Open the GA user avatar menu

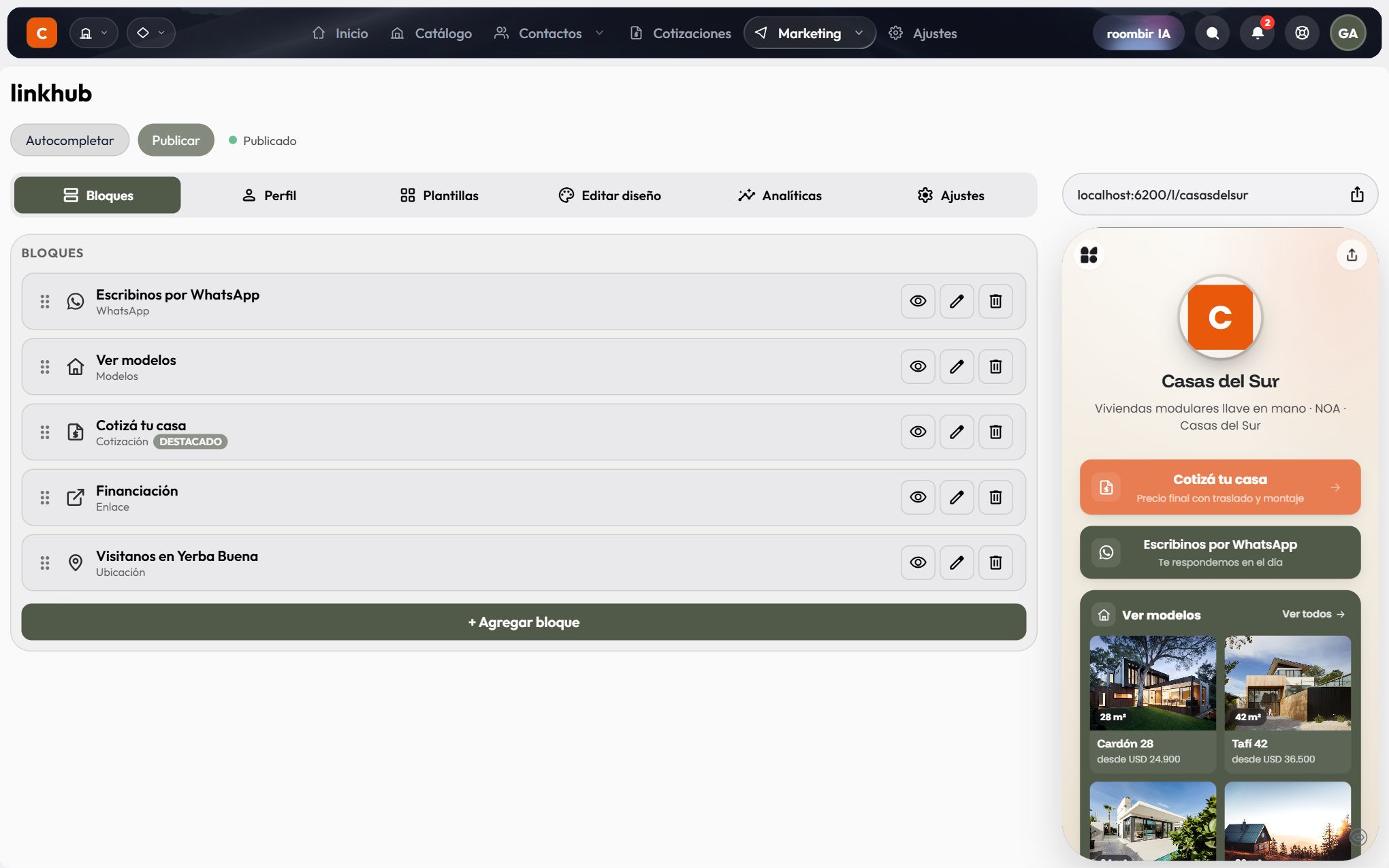click(1347, 33)
